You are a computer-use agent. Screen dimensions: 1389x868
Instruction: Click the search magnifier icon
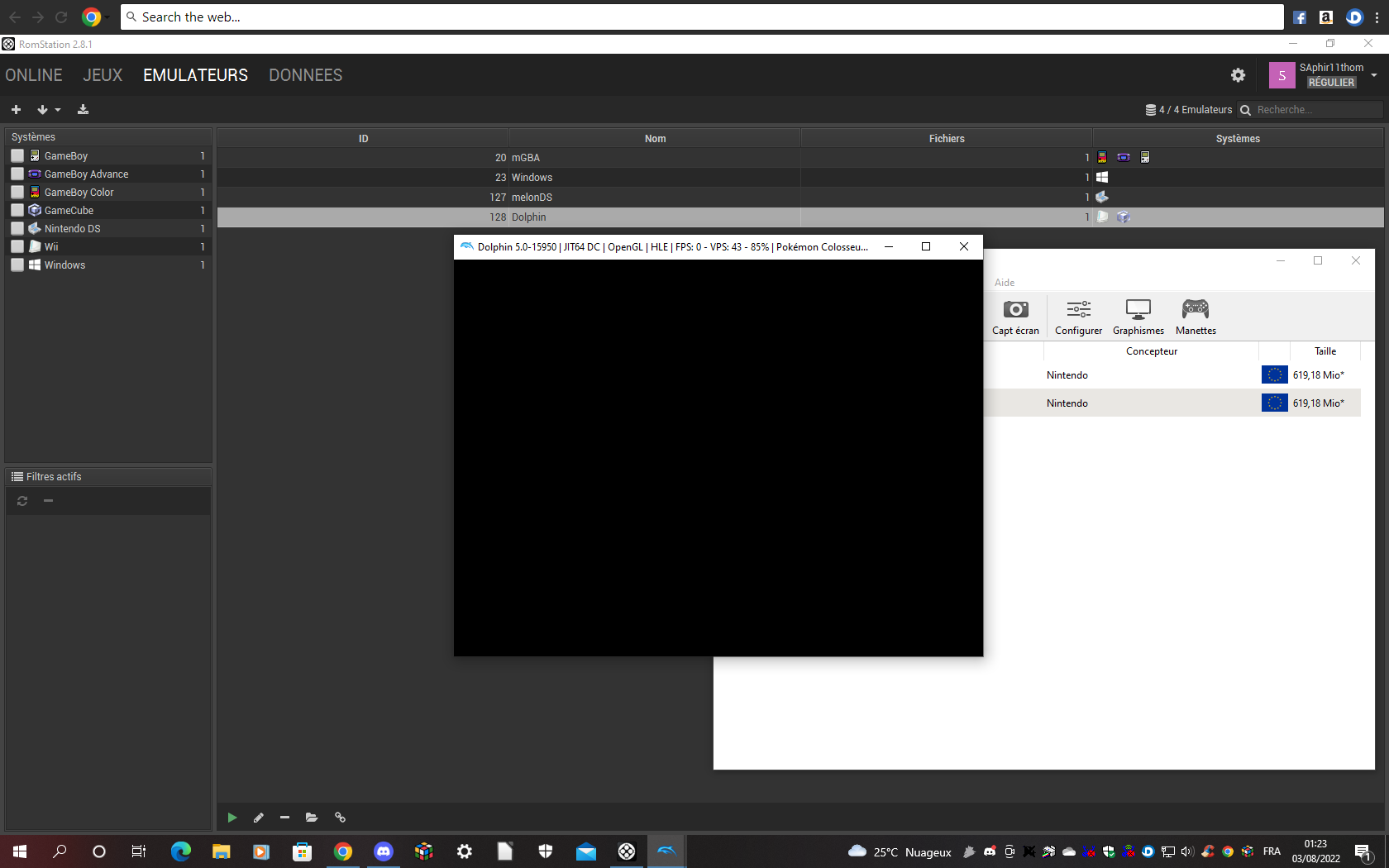(1245, 110)
